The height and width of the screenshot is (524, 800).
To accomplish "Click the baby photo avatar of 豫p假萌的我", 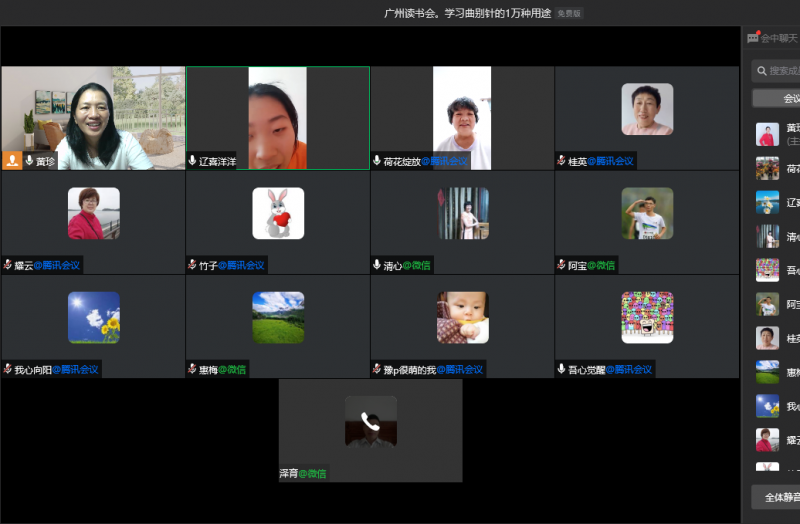I will 462,317.
